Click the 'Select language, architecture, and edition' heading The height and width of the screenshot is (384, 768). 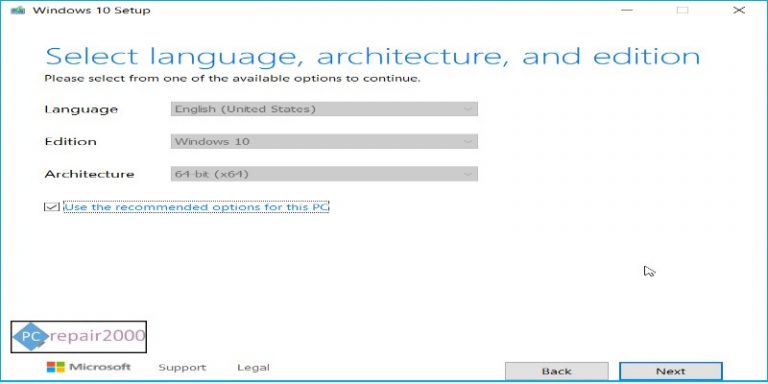(373, 56)
